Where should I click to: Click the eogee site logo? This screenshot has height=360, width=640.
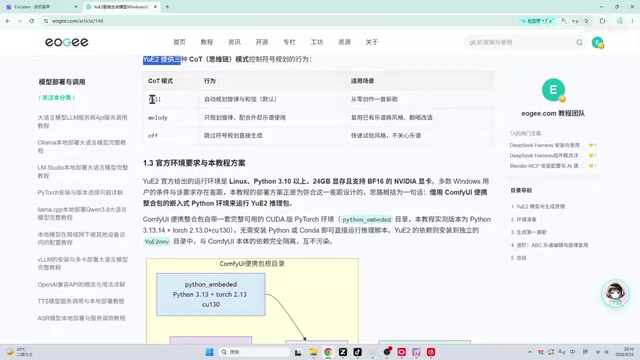(x=67, y=42)
